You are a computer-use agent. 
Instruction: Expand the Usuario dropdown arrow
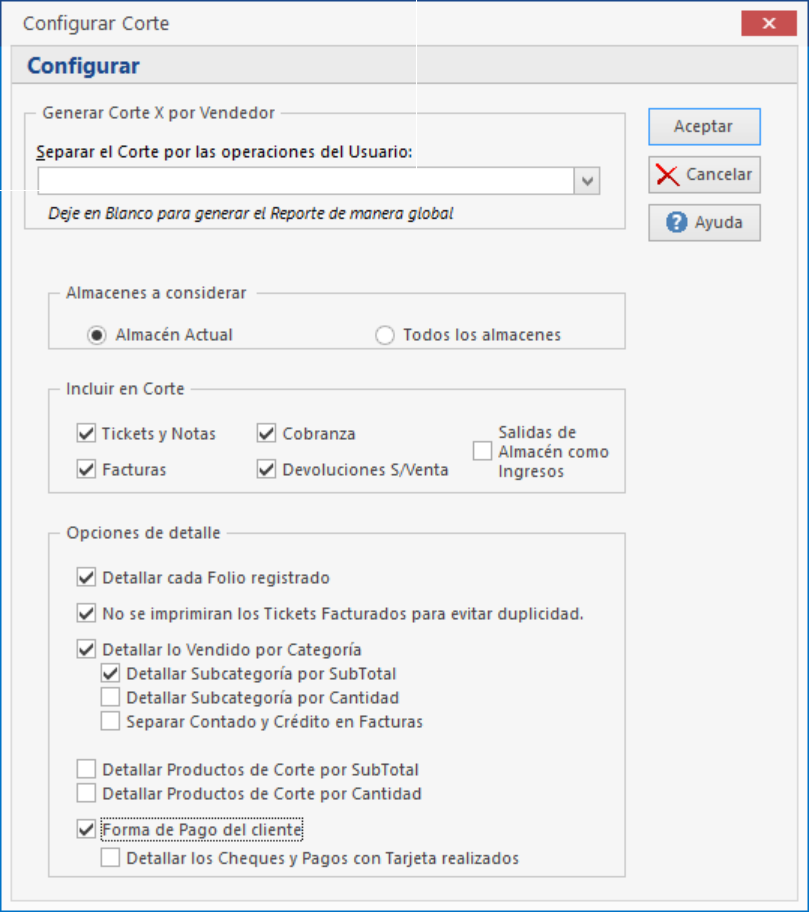coord(587,181)
